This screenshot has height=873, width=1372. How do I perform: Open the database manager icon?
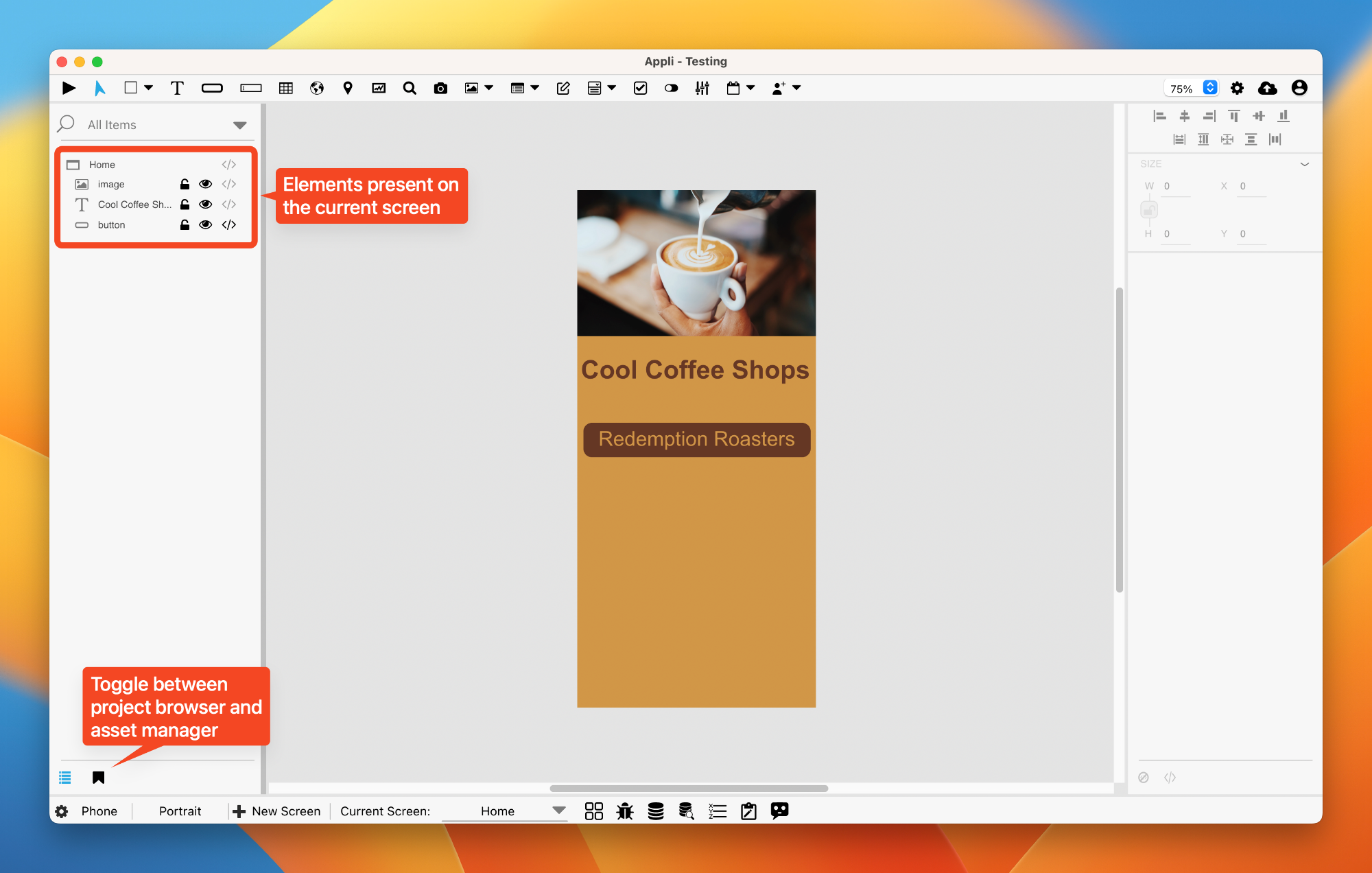pos(656,811)
